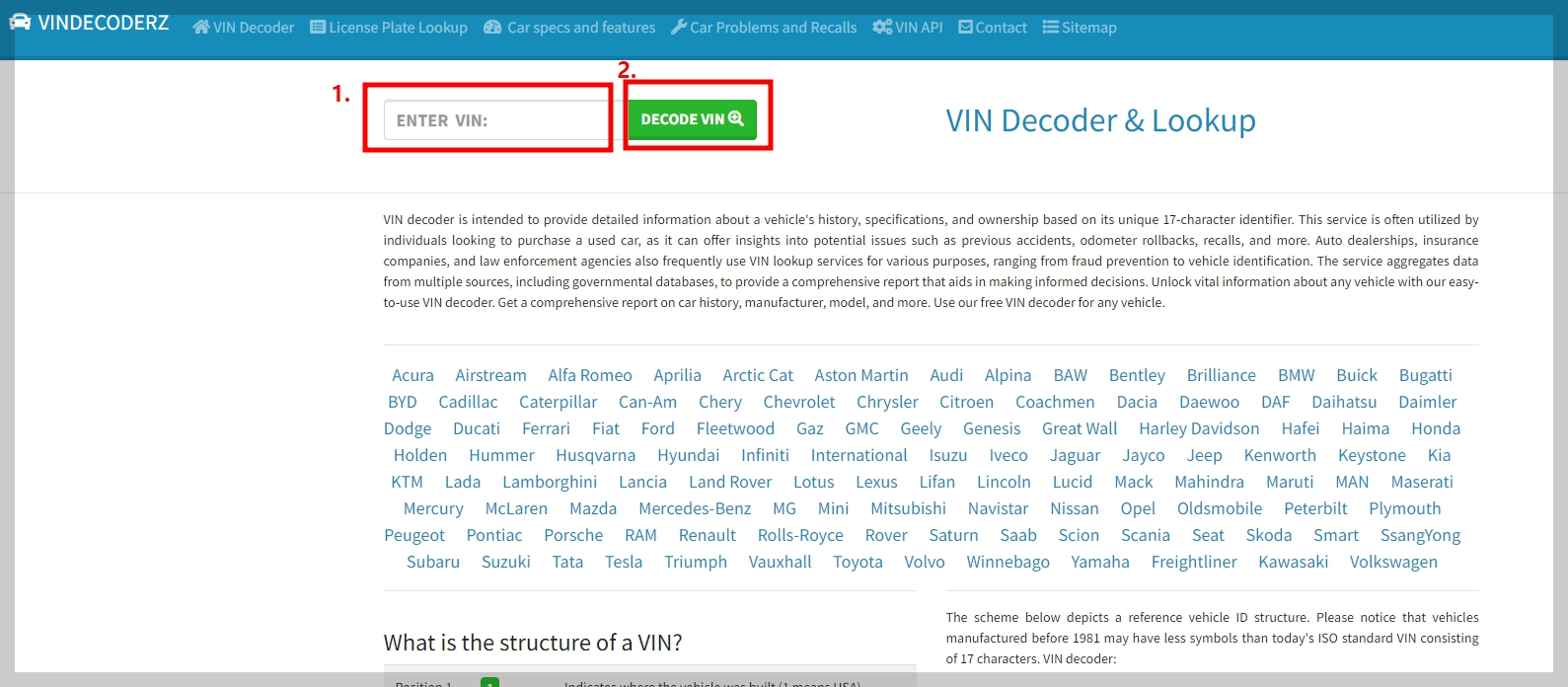
Task: Select the Toyota brand link
Action: 858,563
